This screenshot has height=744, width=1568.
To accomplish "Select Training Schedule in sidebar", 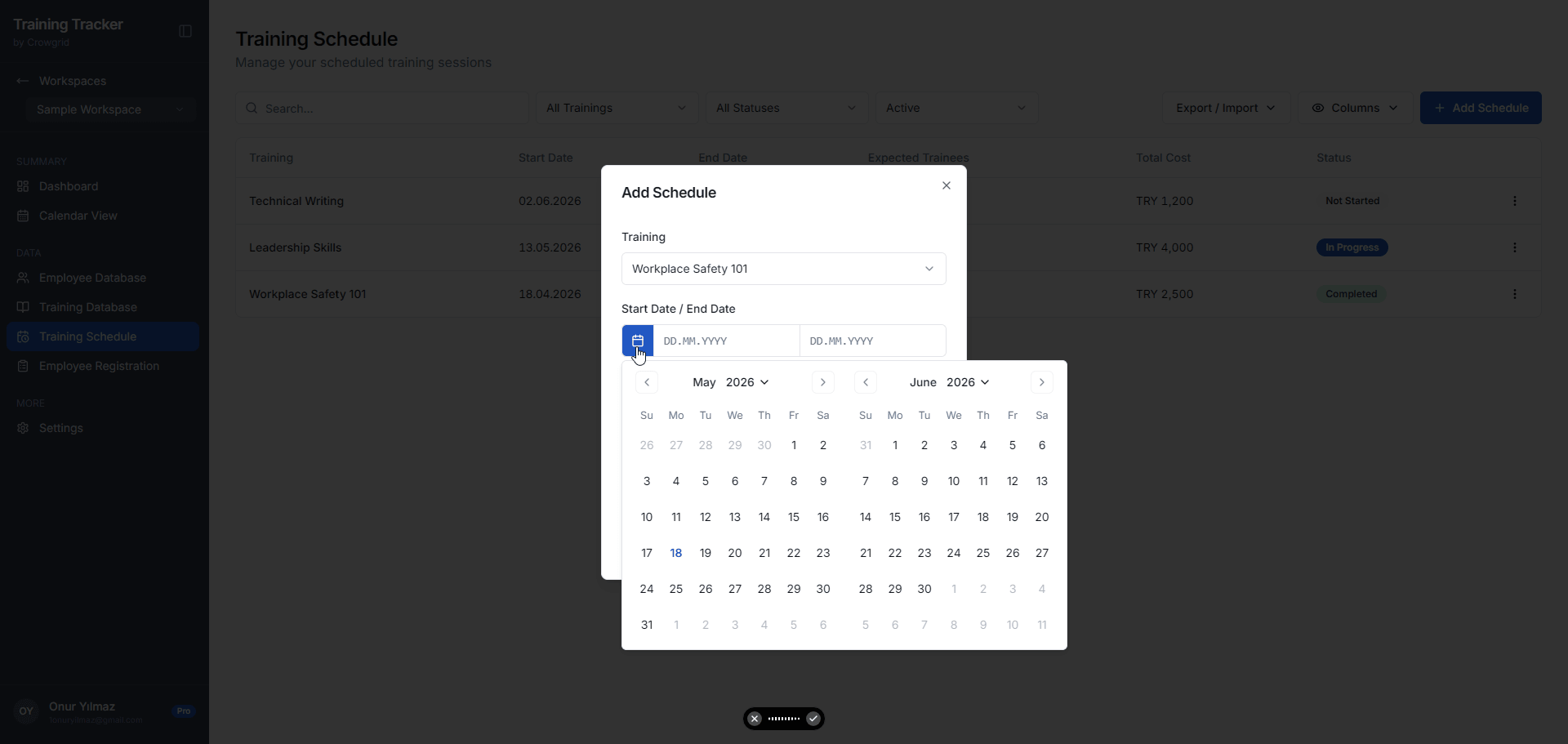I will [103, 336].
